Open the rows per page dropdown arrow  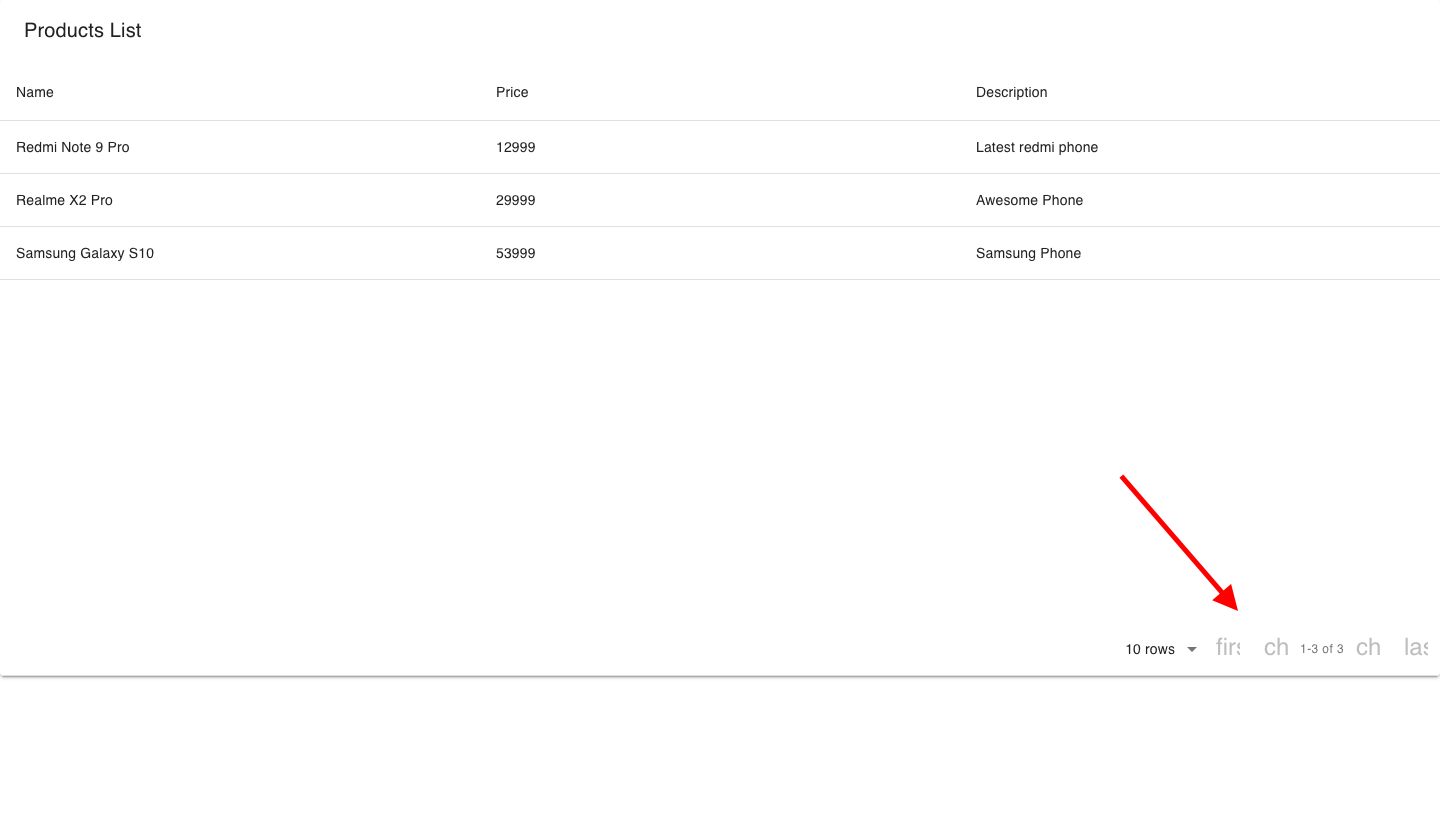(1191, 649)
